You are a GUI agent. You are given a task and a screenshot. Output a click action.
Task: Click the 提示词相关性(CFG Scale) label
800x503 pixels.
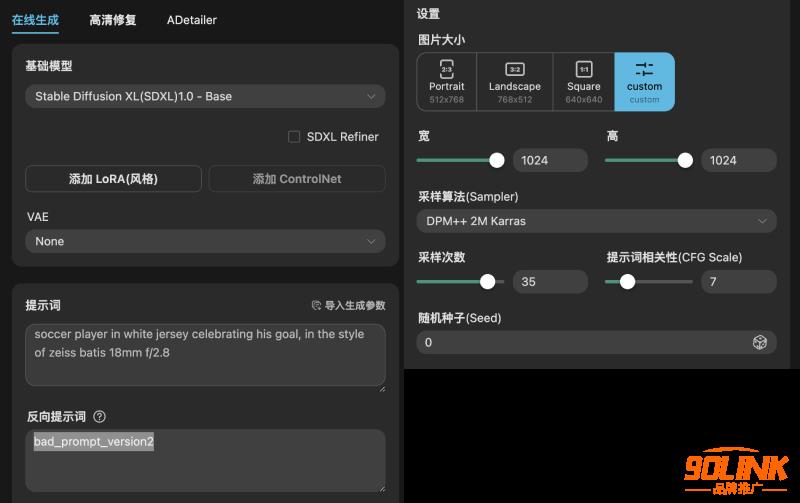(x=674, y=257)
